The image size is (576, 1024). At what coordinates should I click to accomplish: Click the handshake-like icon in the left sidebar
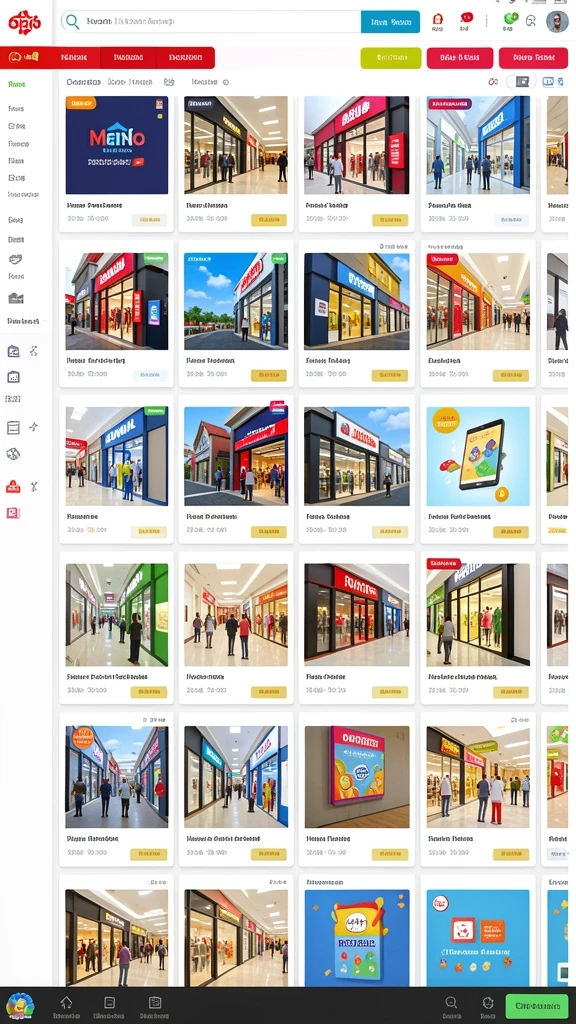point(16,259)
